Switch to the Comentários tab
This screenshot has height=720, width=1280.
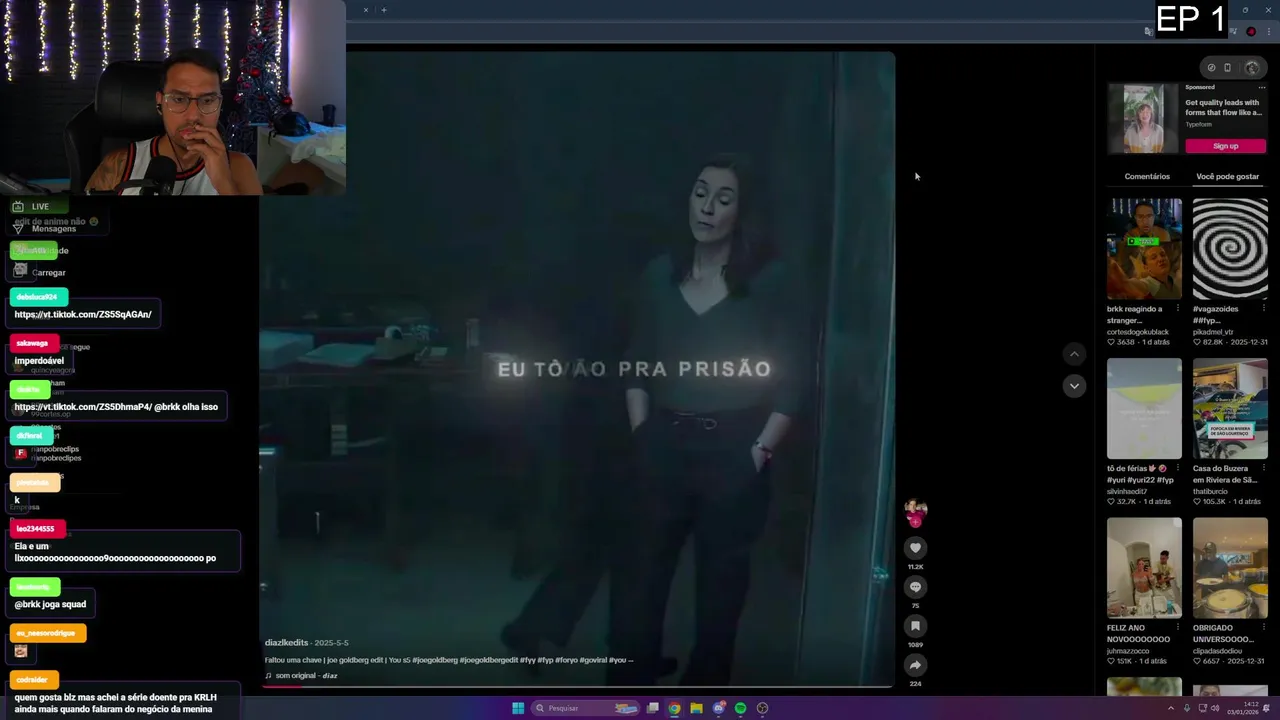[x=1147, y=176]
